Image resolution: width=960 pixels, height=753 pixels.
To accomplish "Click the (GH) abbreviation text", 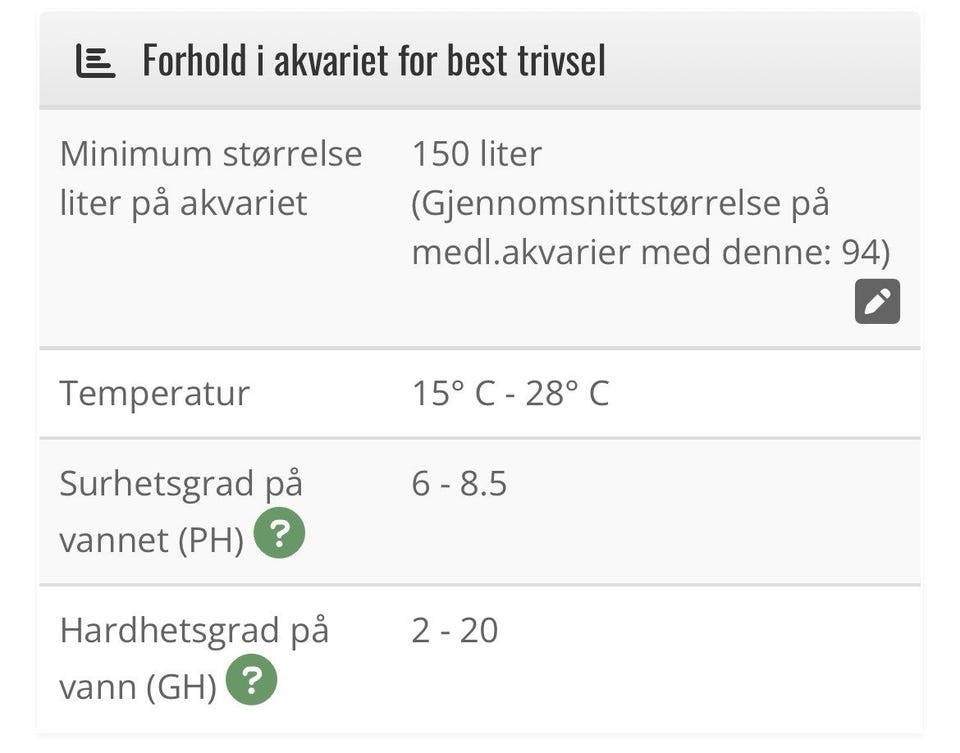I will (183, 687).
